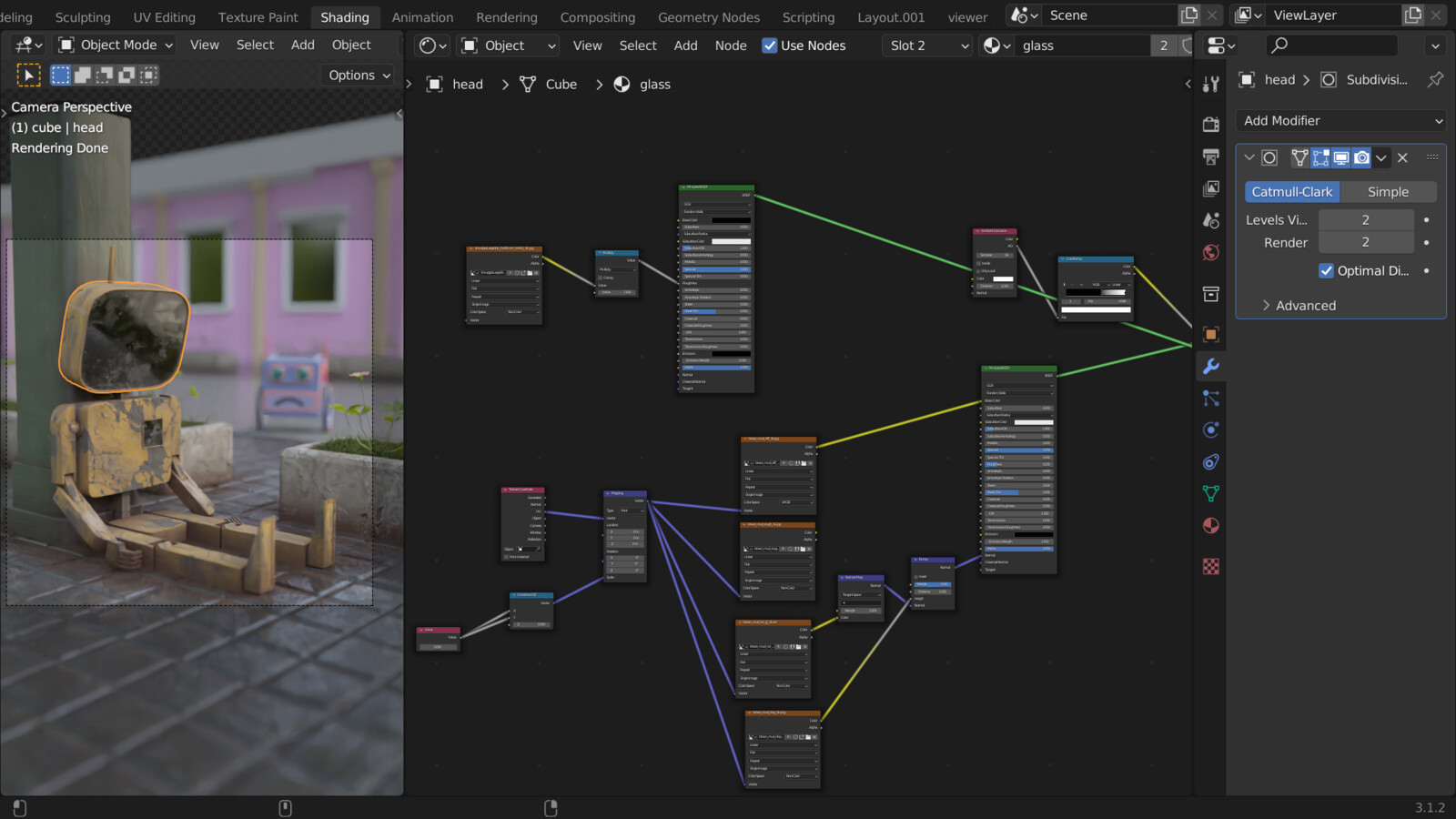Select the Particles properties tab
This screenshot has width=1456, height=819.
1210,399
